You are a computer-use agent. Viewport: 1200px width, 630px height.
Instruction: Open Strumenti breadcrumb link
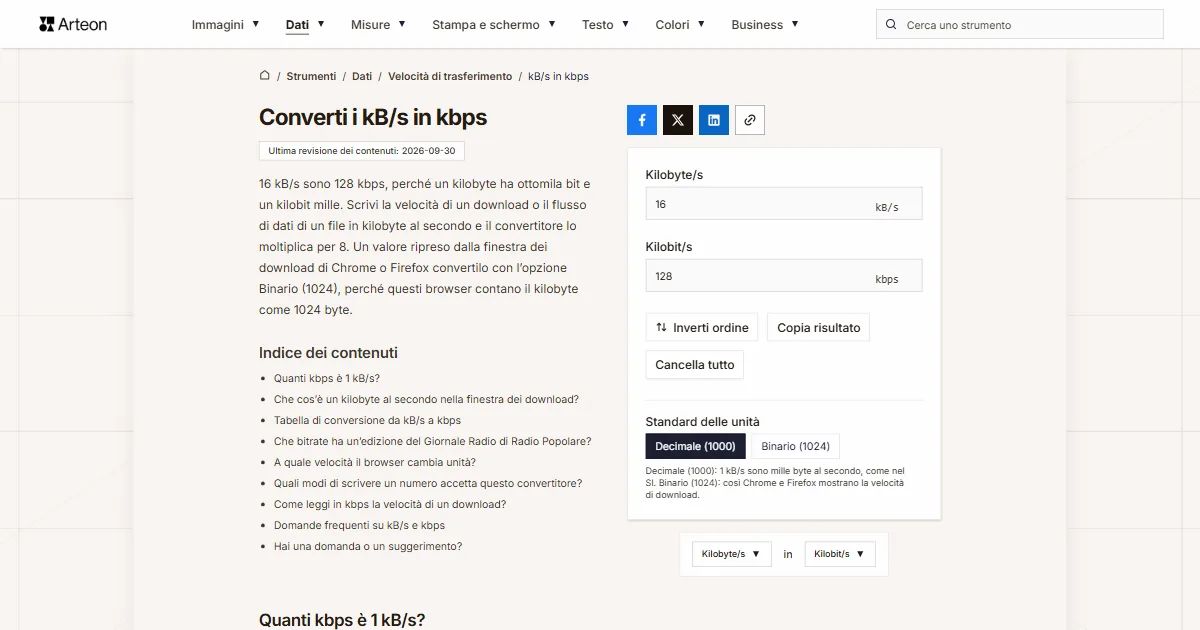[312, 76]
